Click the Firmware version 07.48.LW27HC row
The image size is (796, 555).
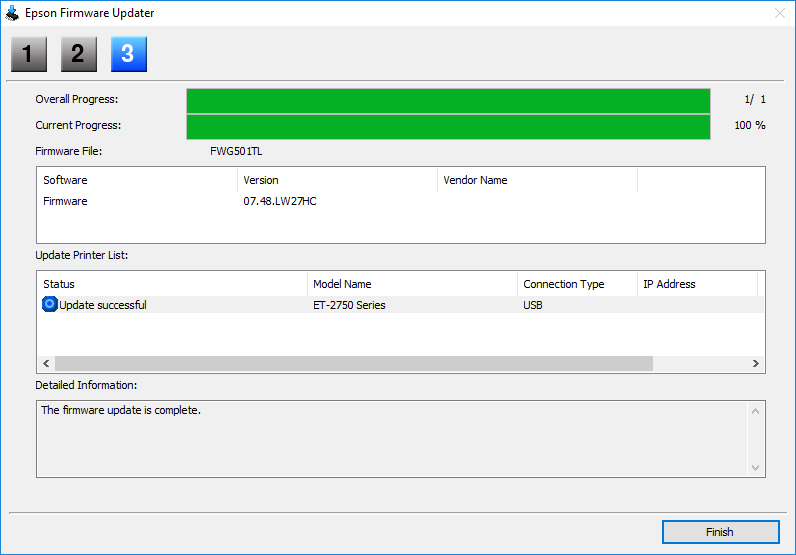pyautogui.click(x=280, y=201)
